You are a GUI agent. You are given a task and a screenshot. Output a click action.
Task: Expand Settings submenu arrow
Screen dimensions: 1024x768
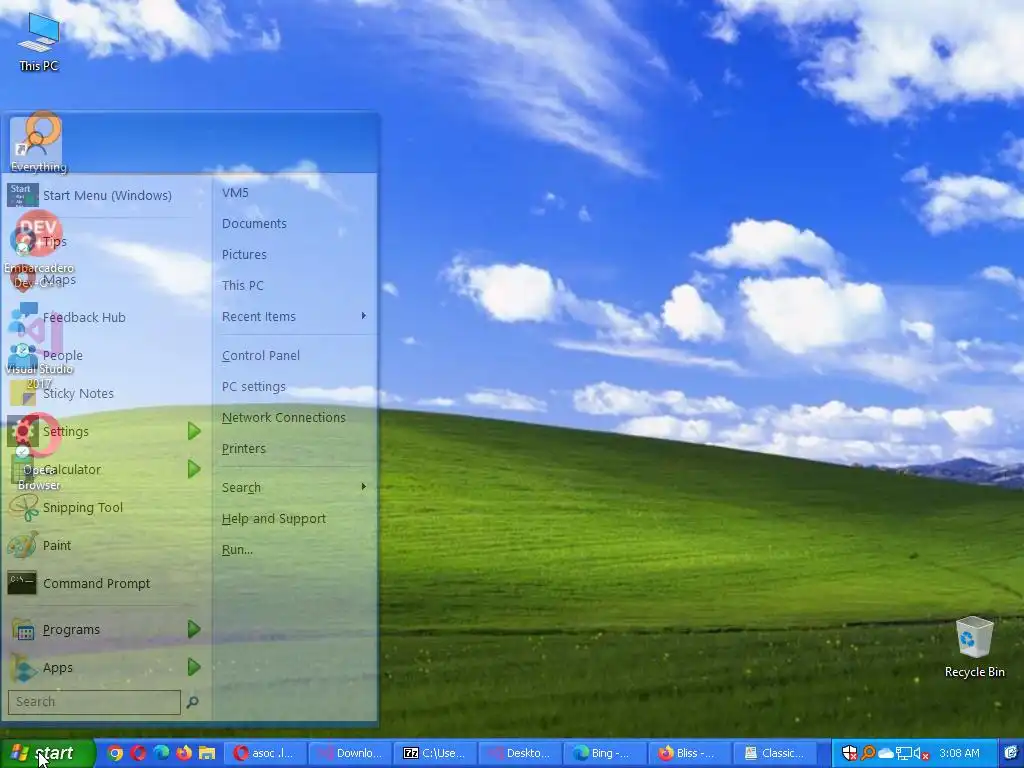(x=194, y=431)
